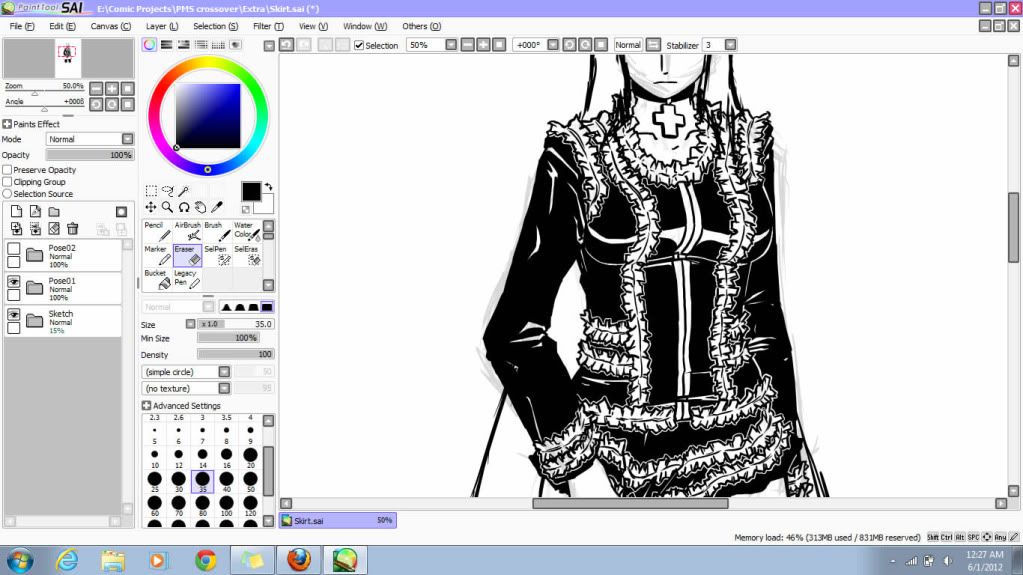Create a new linework layer
Image resolution: width=1023 pixels, height=575 pixels.
[35, 211]
